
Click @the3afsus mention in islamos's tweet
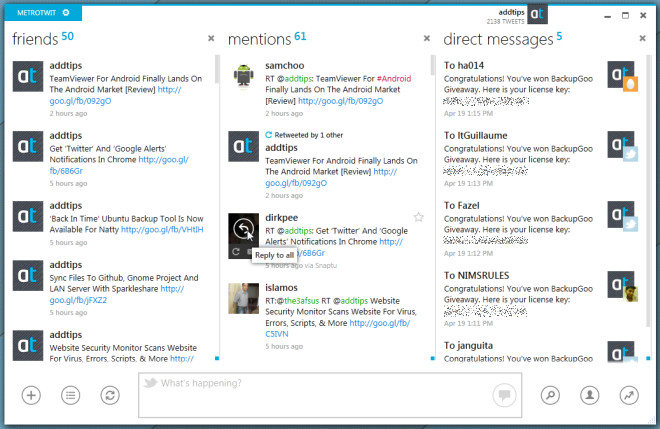[x=301, y=301]
